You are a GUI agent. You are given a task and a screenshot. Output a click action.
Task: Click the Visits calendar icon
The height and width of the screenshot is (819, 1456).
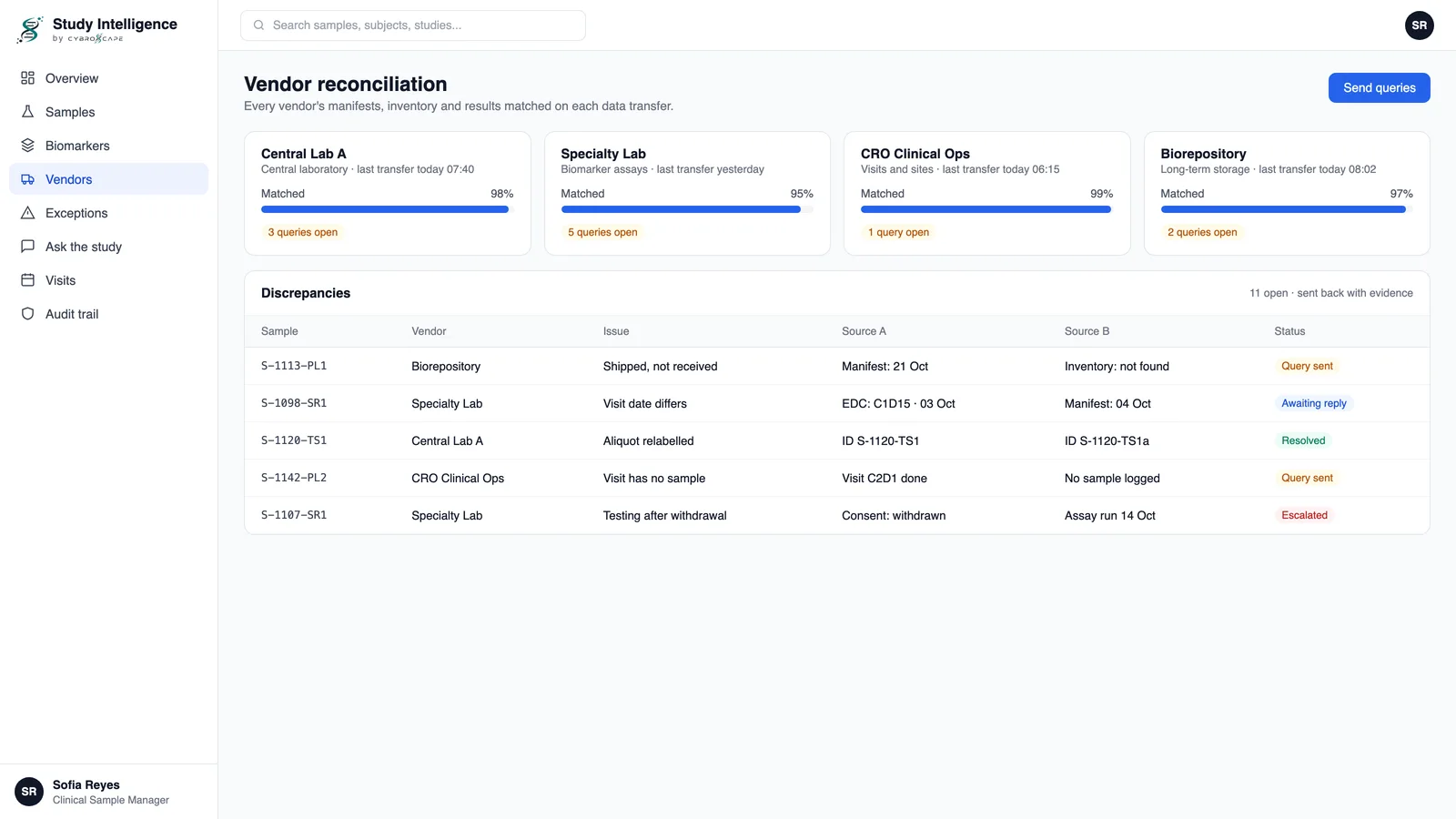point(27,280)
